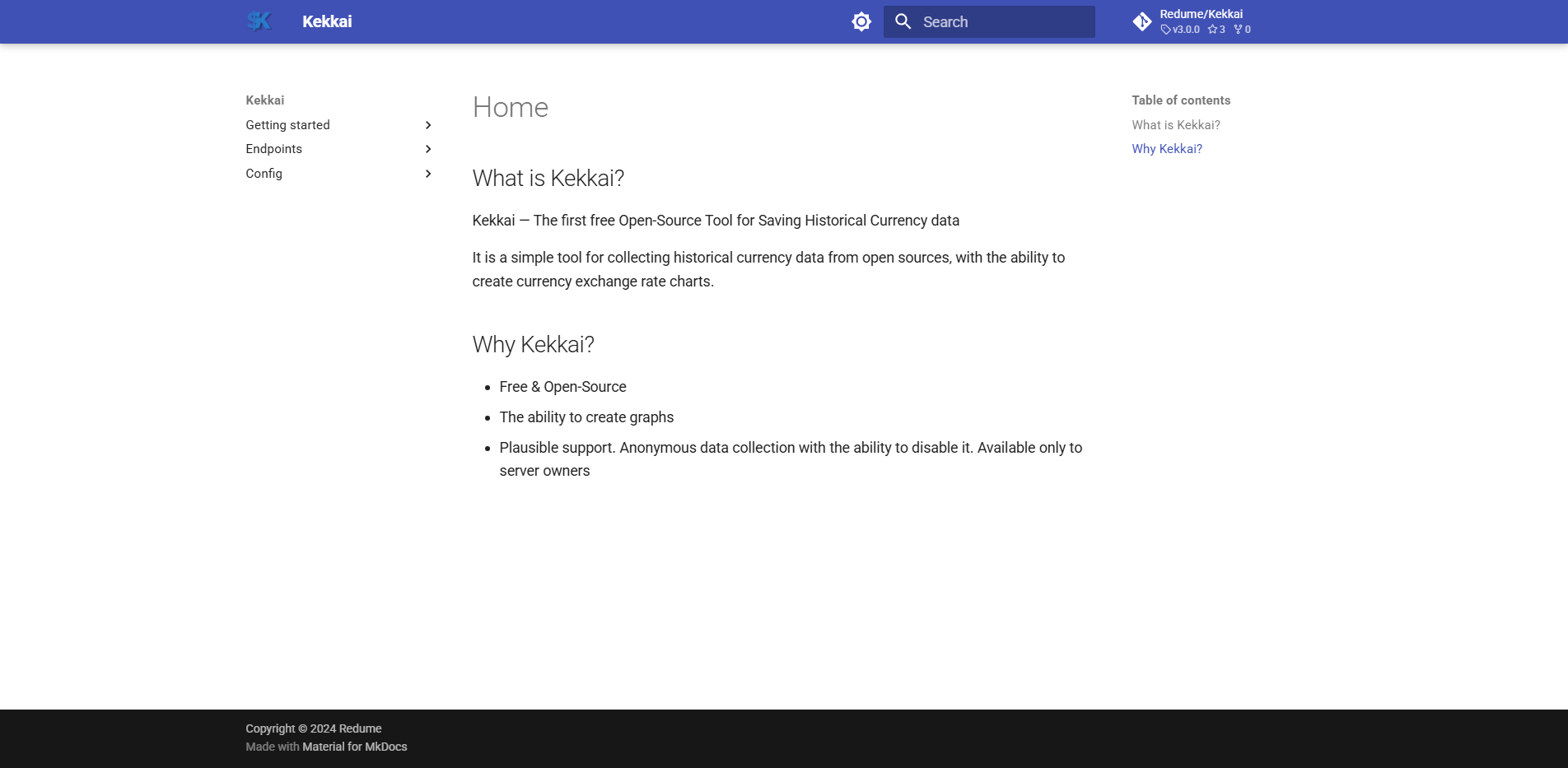Open the repository via the git icon
Image resolution: width=1568 pixels, height=768 pixels.
coord(1142,21)
